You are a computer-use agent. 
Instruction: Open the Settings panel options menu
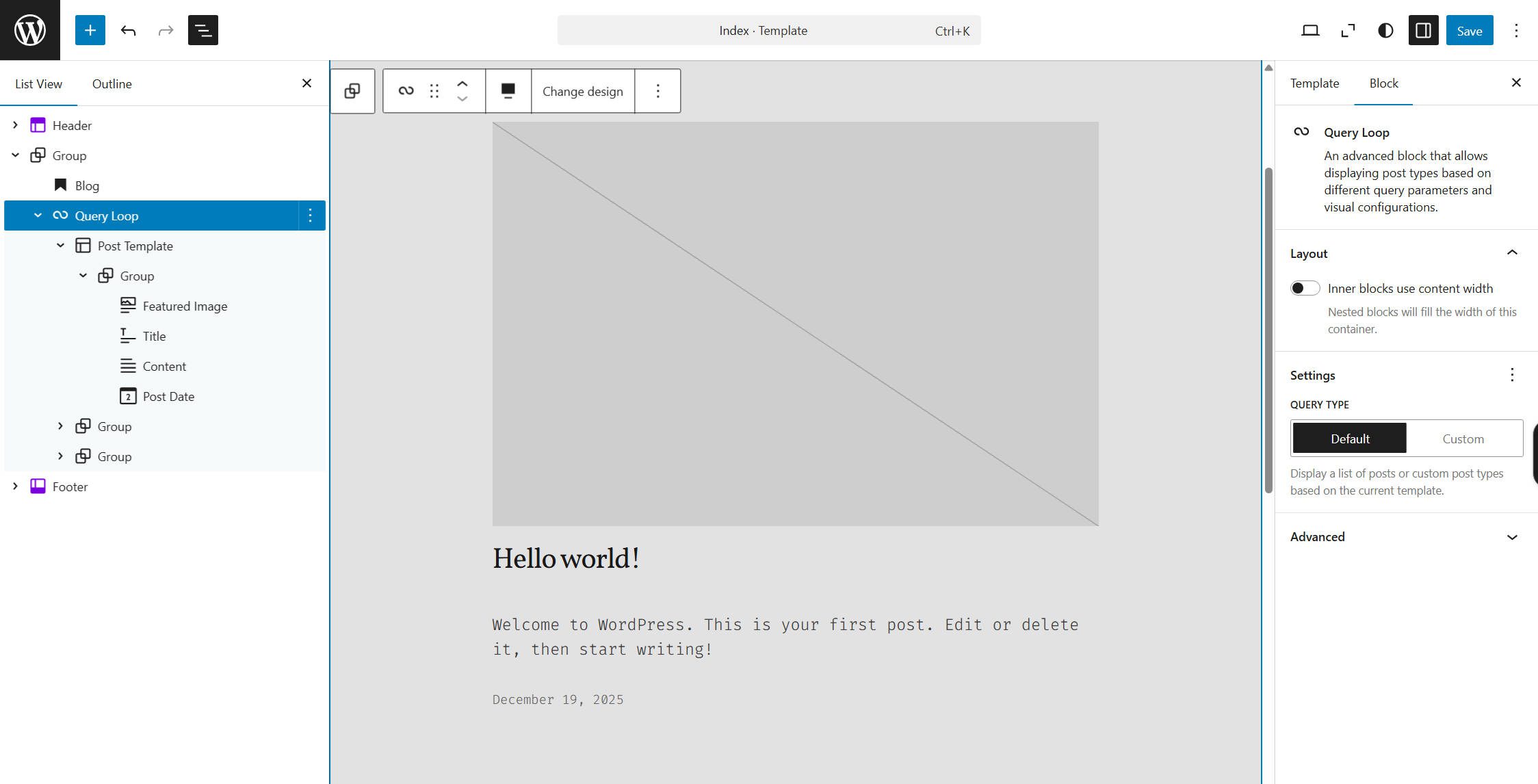[x=1512, y=375]
